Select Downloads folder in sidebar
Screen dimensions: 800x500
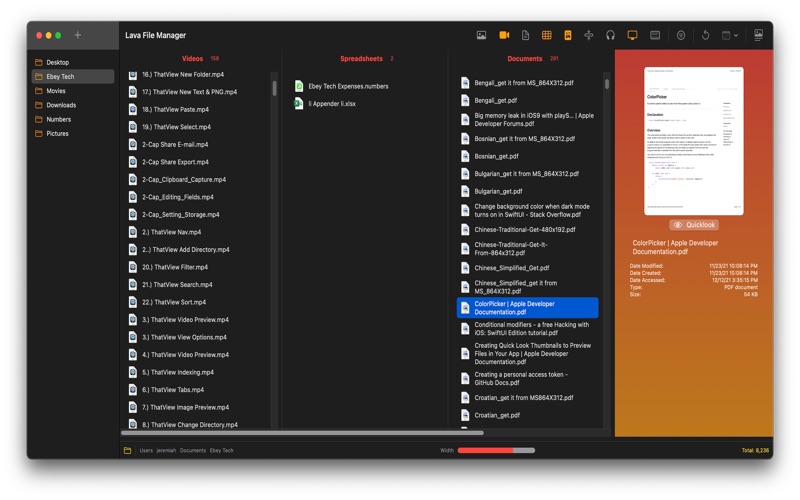[60, 105]
